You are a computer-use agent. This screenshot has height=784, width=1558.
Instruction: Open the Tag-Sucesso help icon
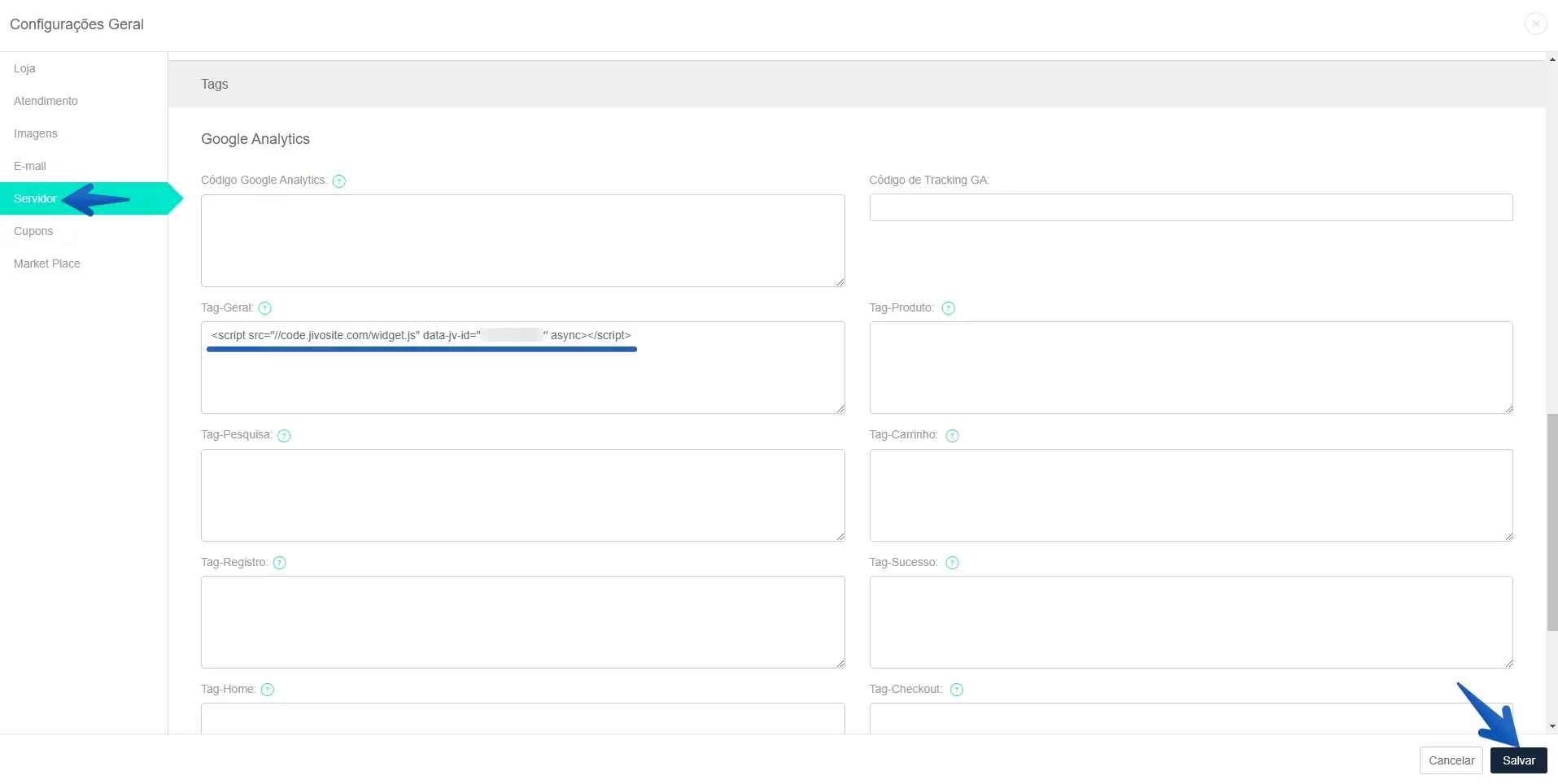[952, 563]
